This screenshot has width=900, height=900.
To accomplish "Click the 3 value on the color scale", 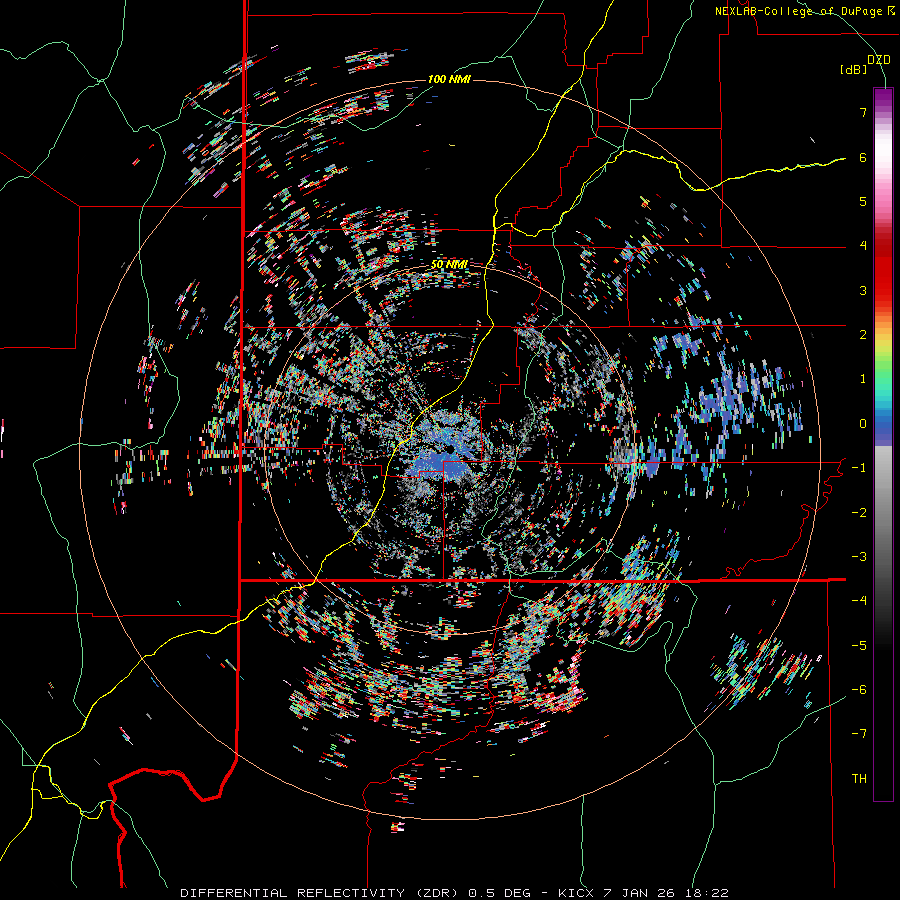I will pyautogui.click(x=863, y=290).
